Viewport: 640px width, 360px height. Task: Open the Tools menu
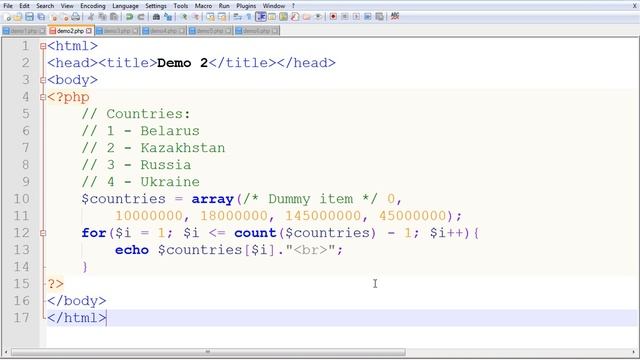pos(180,6)
